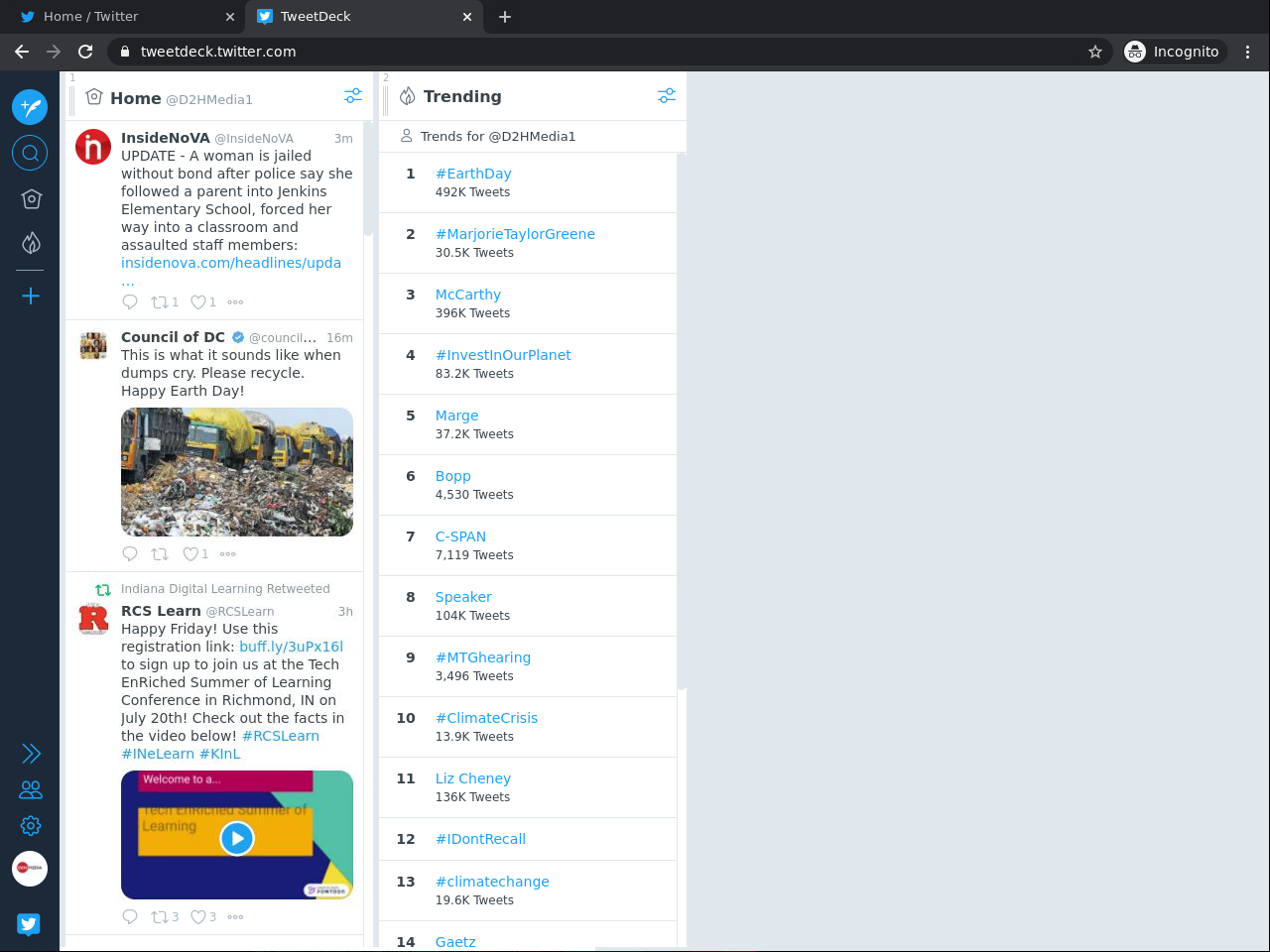This screenshot has width=1270, height=952.
Task: Like the Council of DC tweet
Action: point(190,554)
